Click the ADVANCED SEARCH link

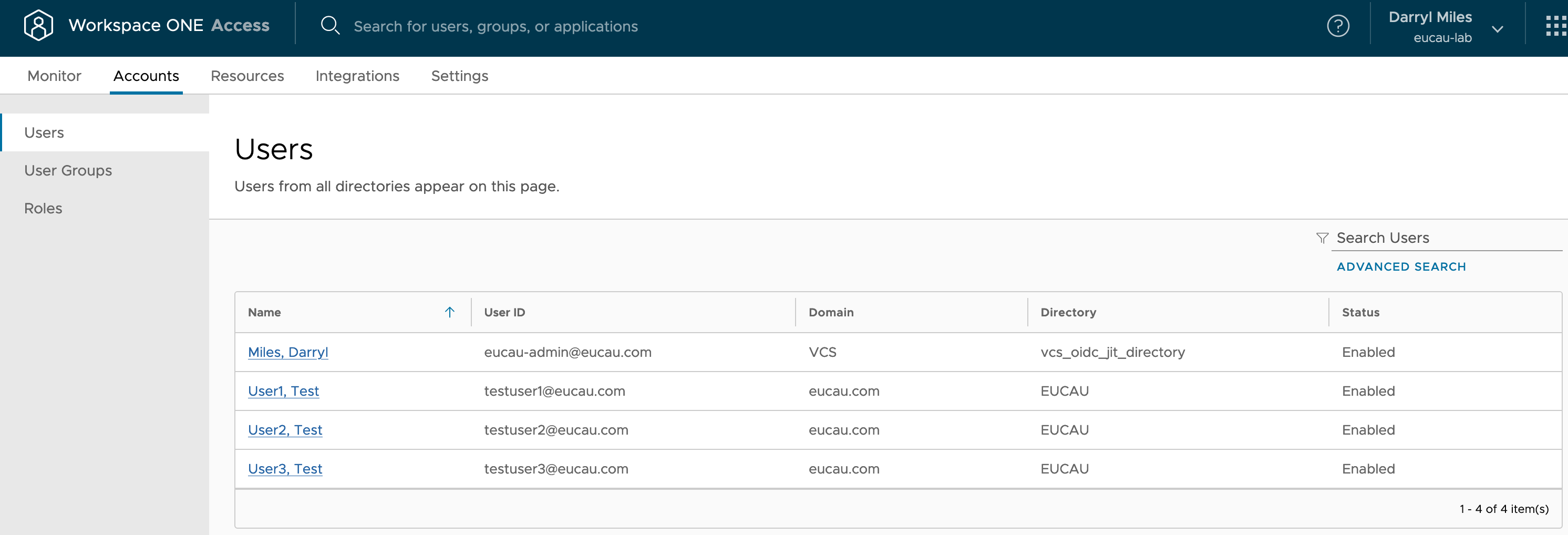pyautogui.click(x=1400, y=266)
